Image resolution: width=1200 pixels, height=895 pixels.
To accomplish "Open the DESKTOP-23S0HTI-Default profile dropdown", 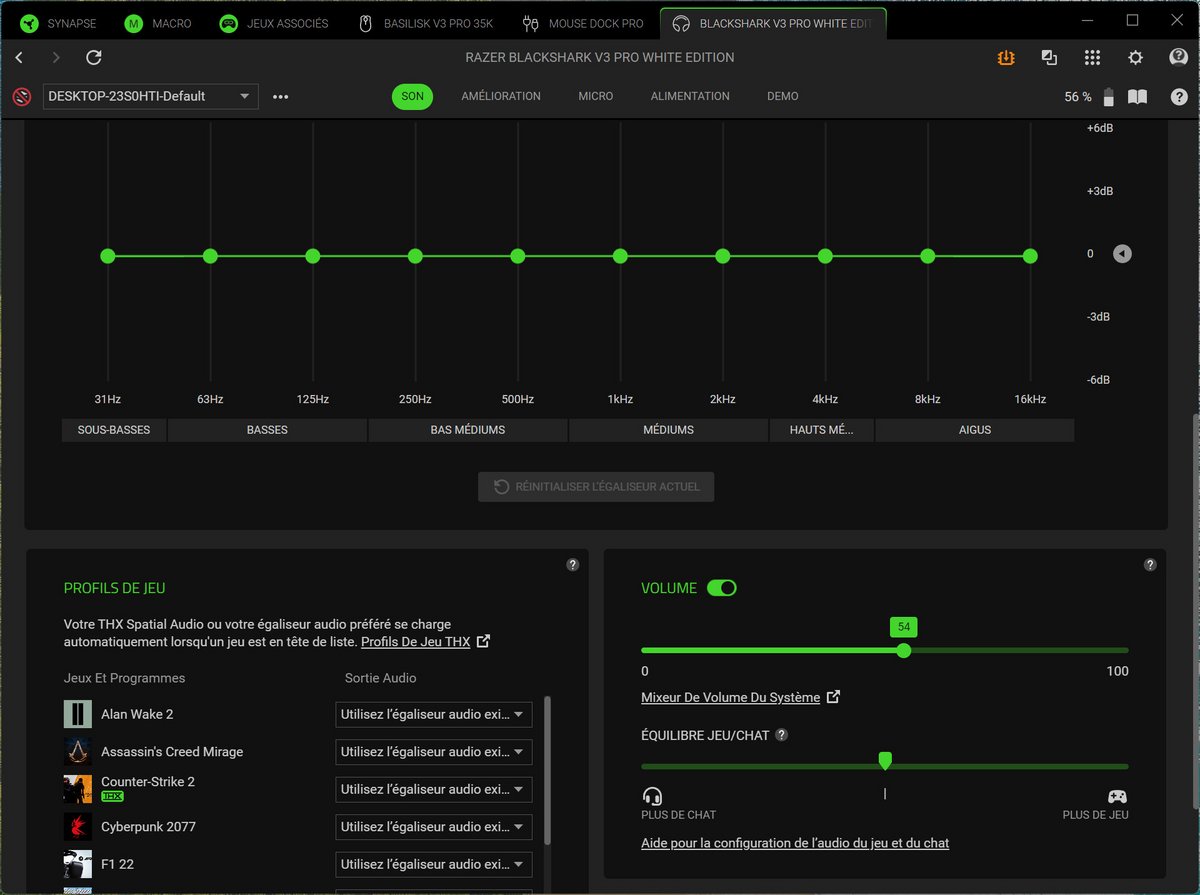I will (150, 97).
